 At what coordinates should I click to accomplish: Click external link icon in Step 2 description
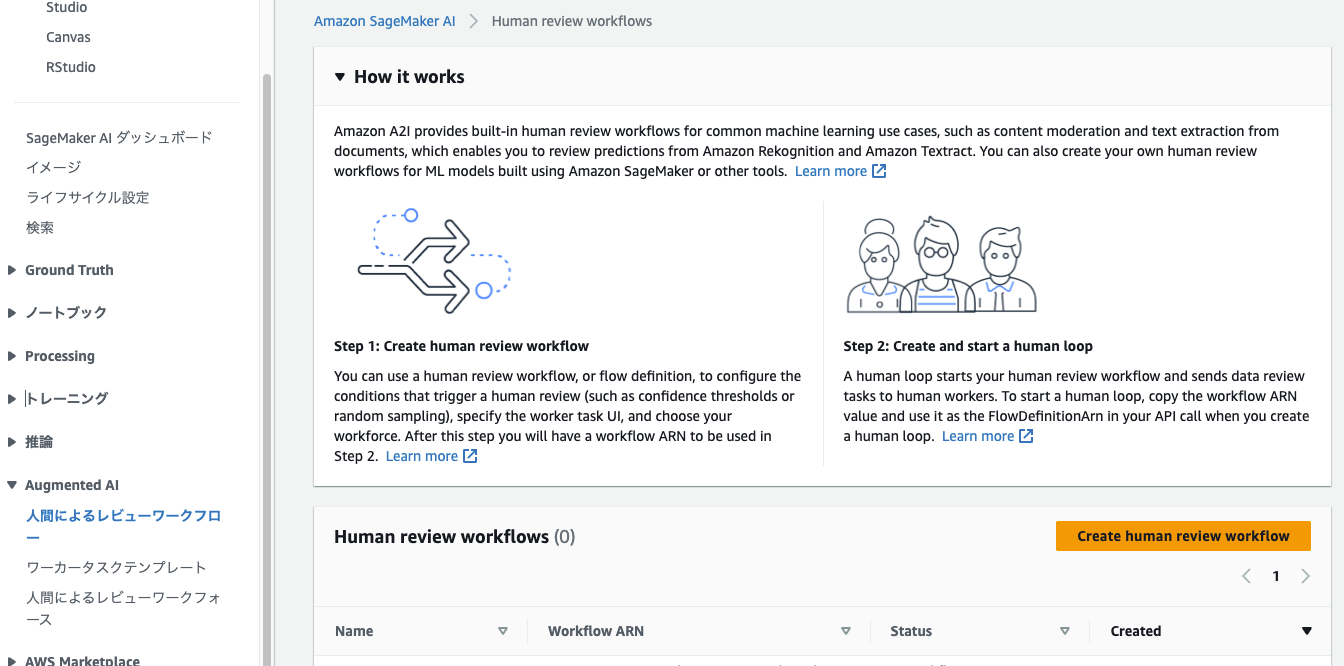click(x=1026, y=436)
